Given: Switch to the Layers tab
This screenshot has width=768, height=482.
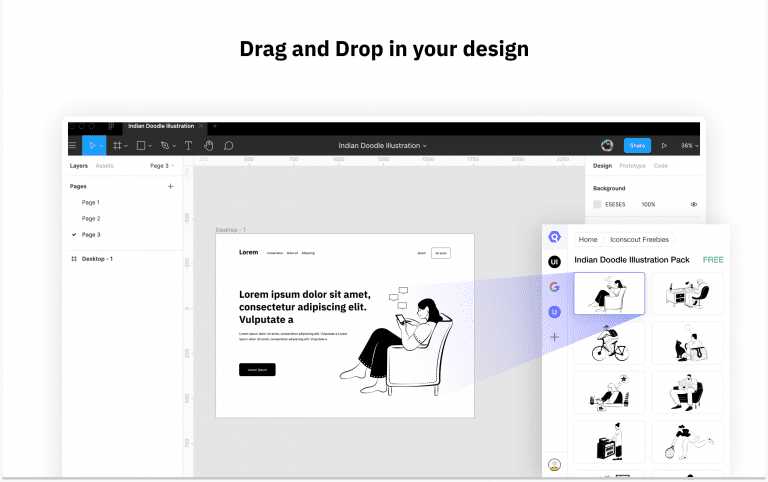Looking at the screenshot, I should 78,166.
